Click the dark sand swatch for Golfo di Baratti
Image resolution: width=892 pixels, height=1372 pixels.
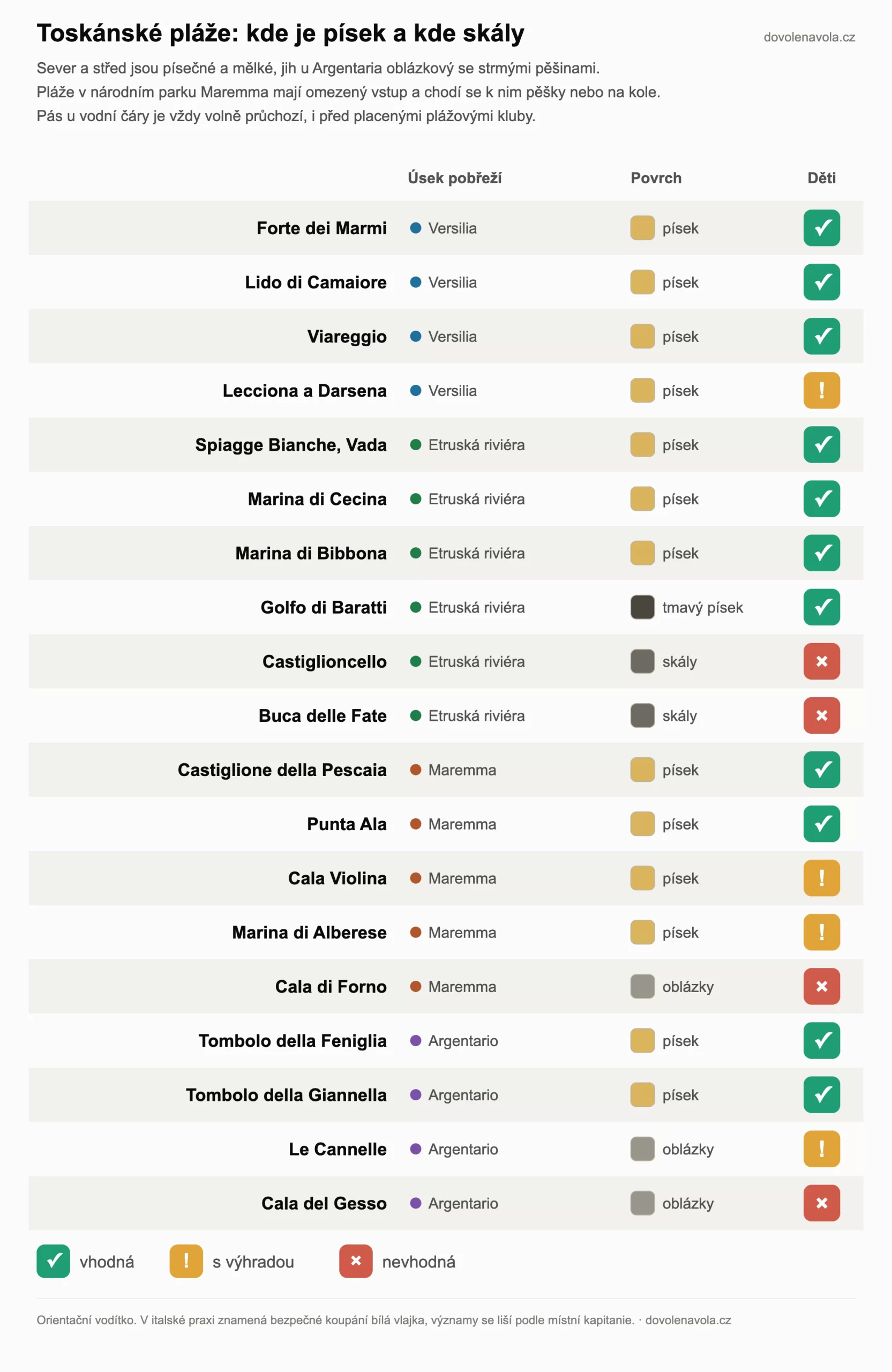[x=642, y=607]
